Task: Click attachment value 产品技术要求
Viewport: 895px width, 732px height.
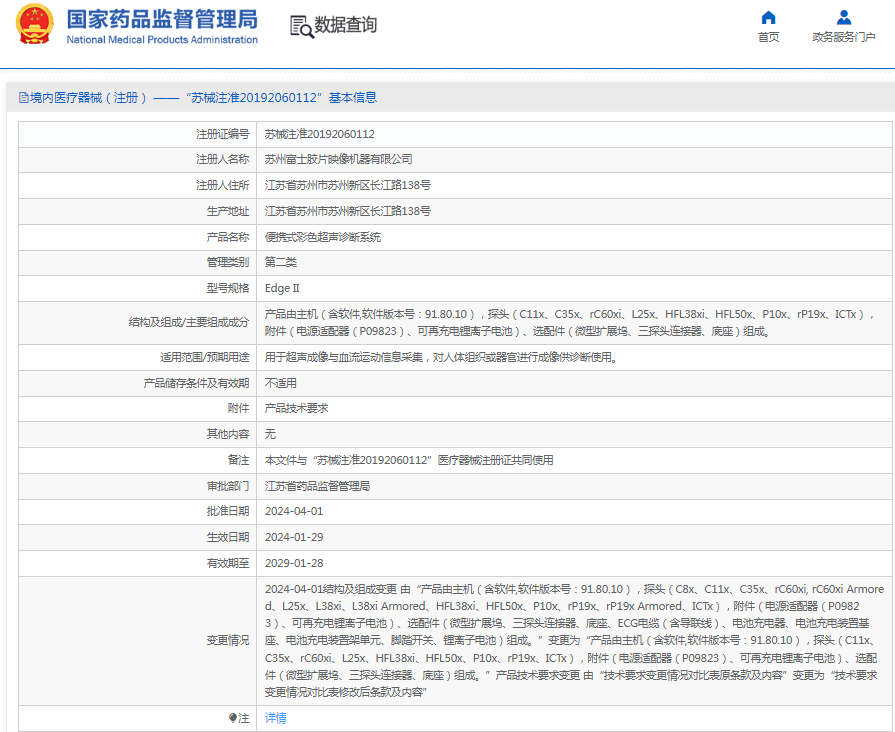Action: pos(296,408)
